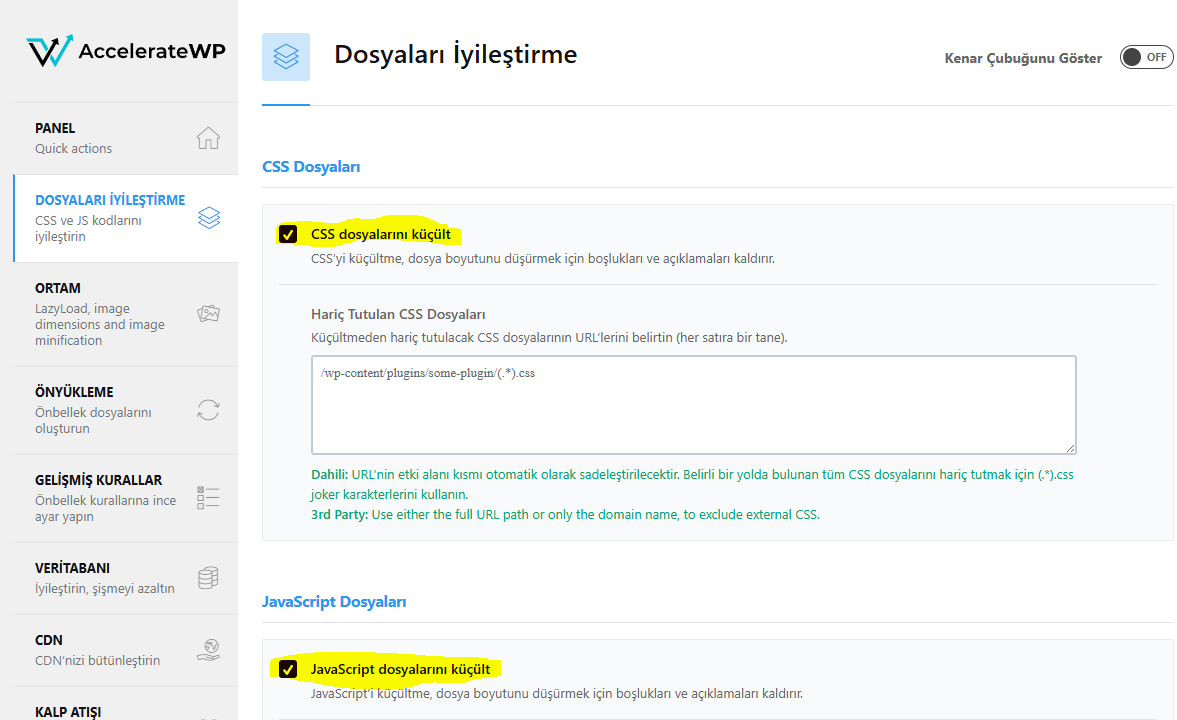
Task: Click the layers icon in sidebar
Action: [x=208, y=218]
